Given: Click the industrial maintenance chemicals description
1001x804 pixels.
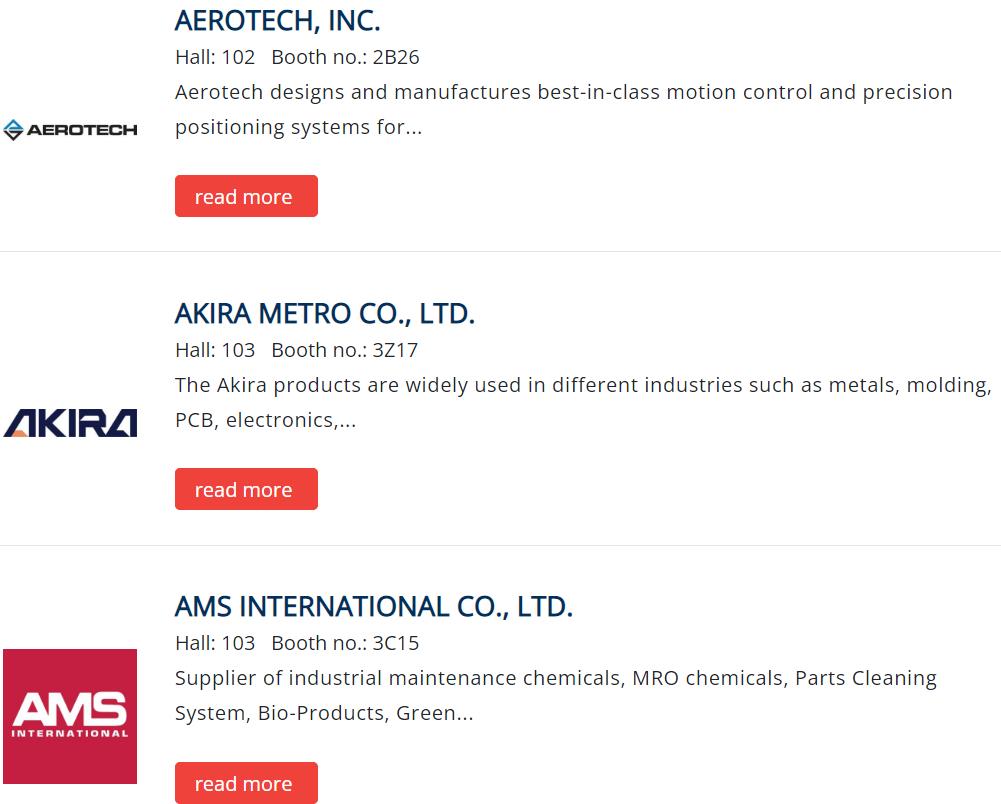Looking at the screenshot, I should (x=556, y=696).
